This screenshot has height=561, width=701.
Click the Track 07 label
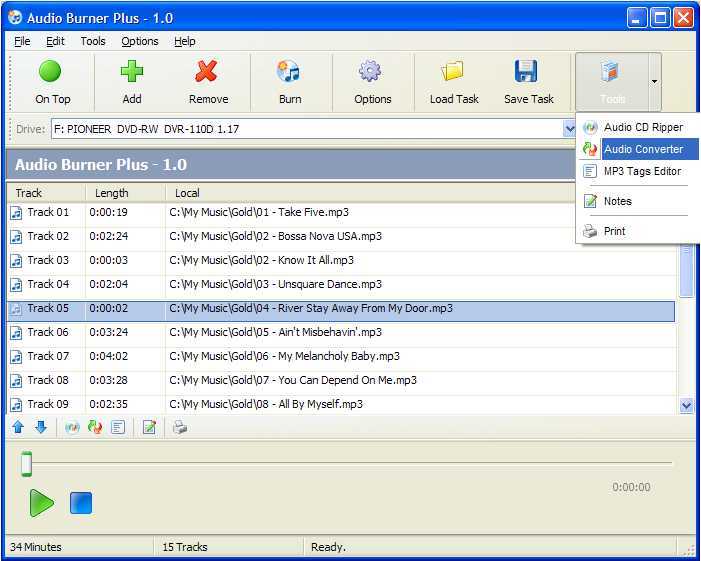coord(48,356)
